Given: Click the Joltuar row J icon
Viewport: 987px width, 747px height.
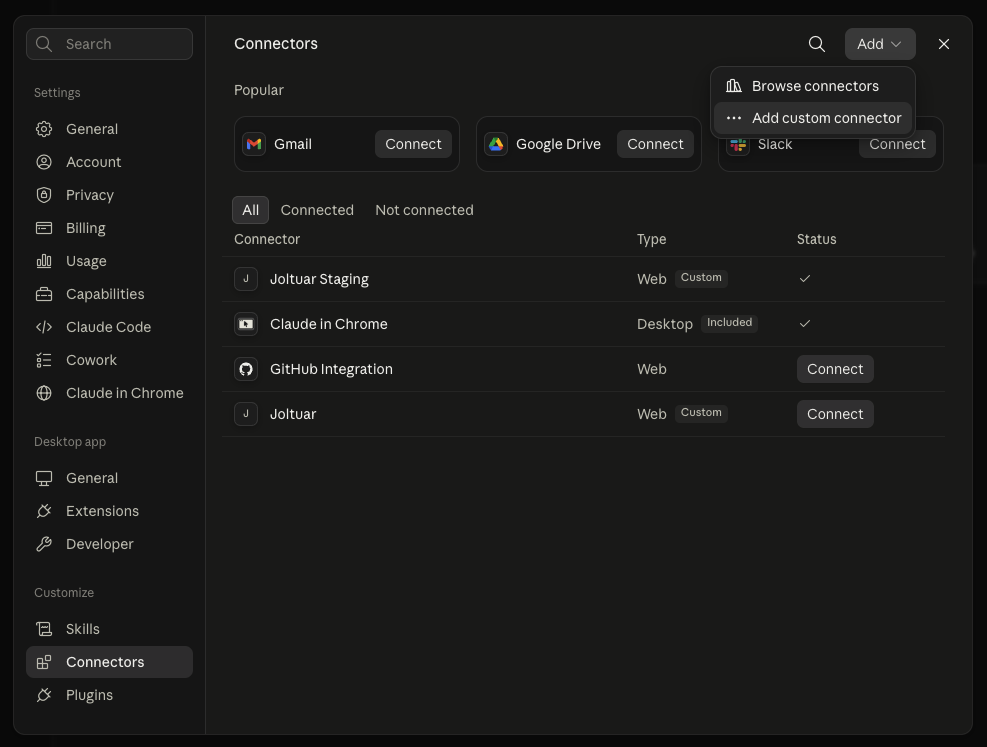Looking at the screenshot, I should [x=246, y=414].
